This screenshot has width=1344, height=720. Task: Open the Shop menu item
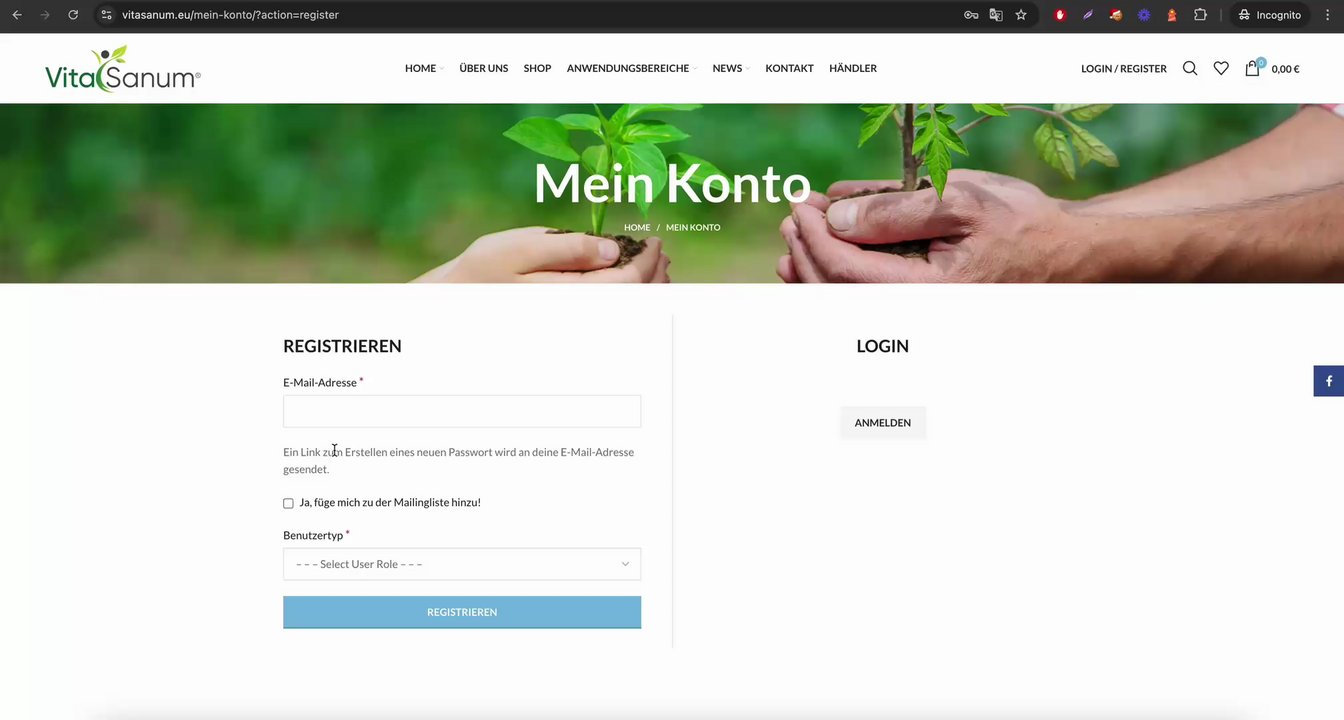[537, 68]
